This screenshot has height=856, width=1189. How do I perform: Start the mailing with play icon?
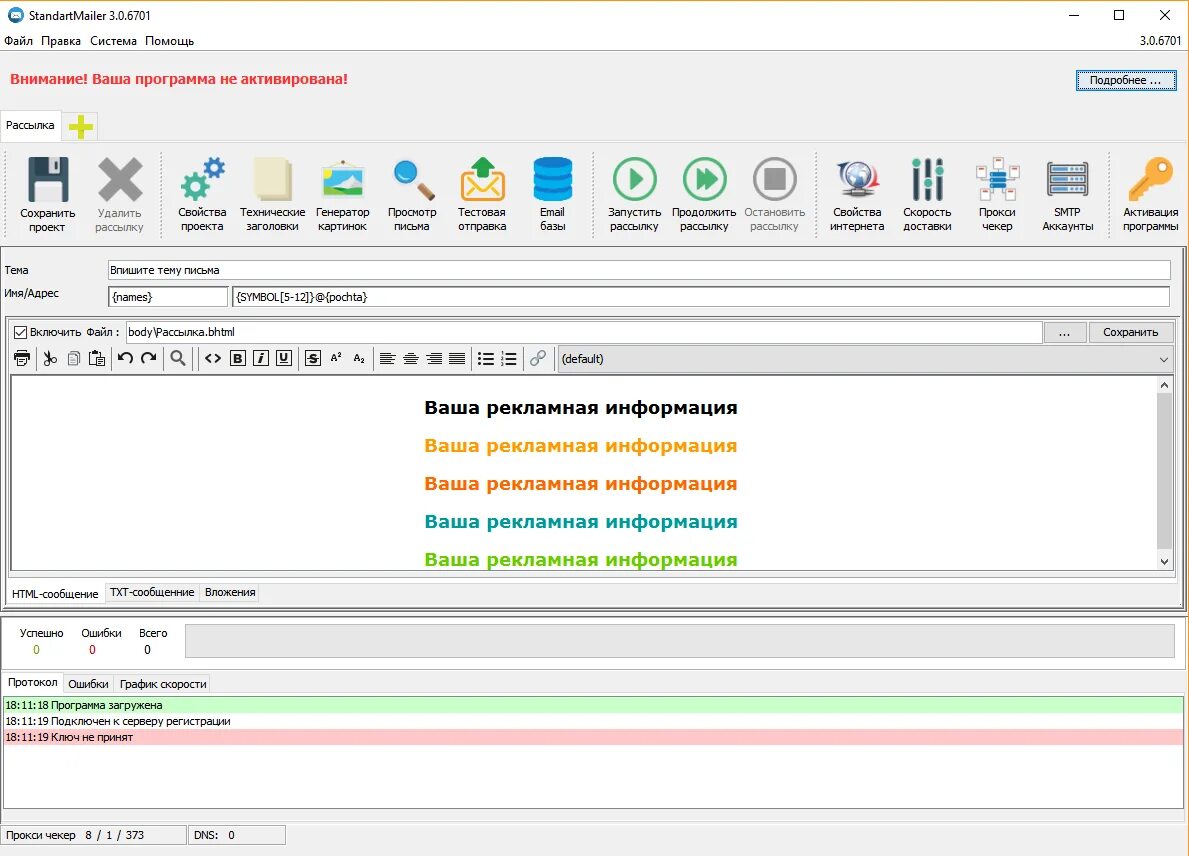(x=635, y=180)
